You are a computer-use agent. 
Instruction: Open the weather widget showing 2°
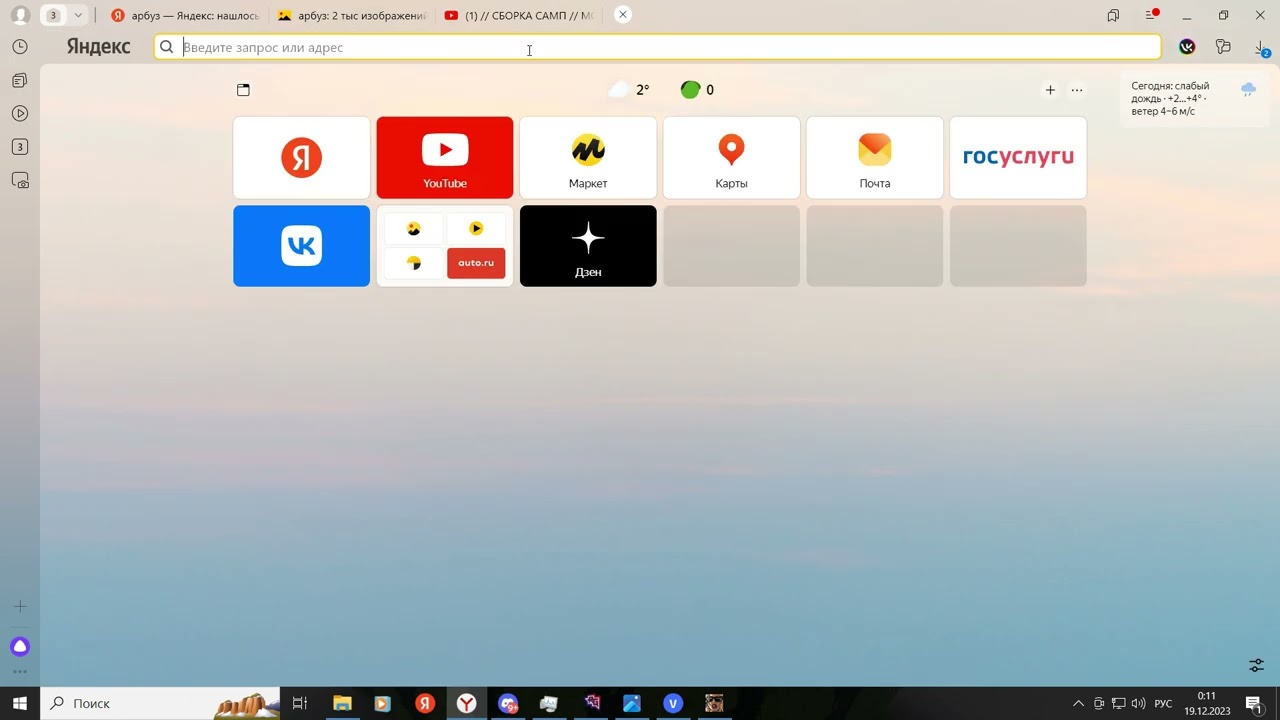630,90
